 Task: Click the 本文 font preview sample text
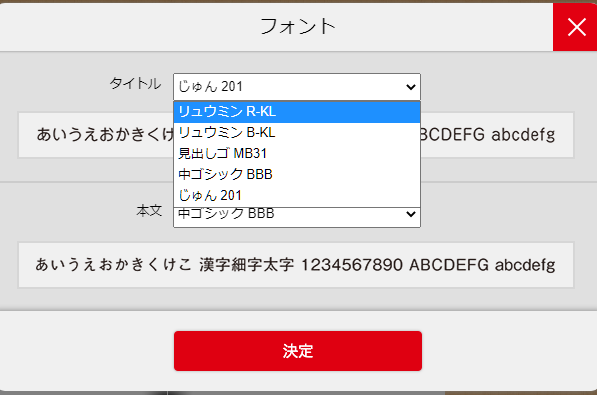(x=296, y=265)
